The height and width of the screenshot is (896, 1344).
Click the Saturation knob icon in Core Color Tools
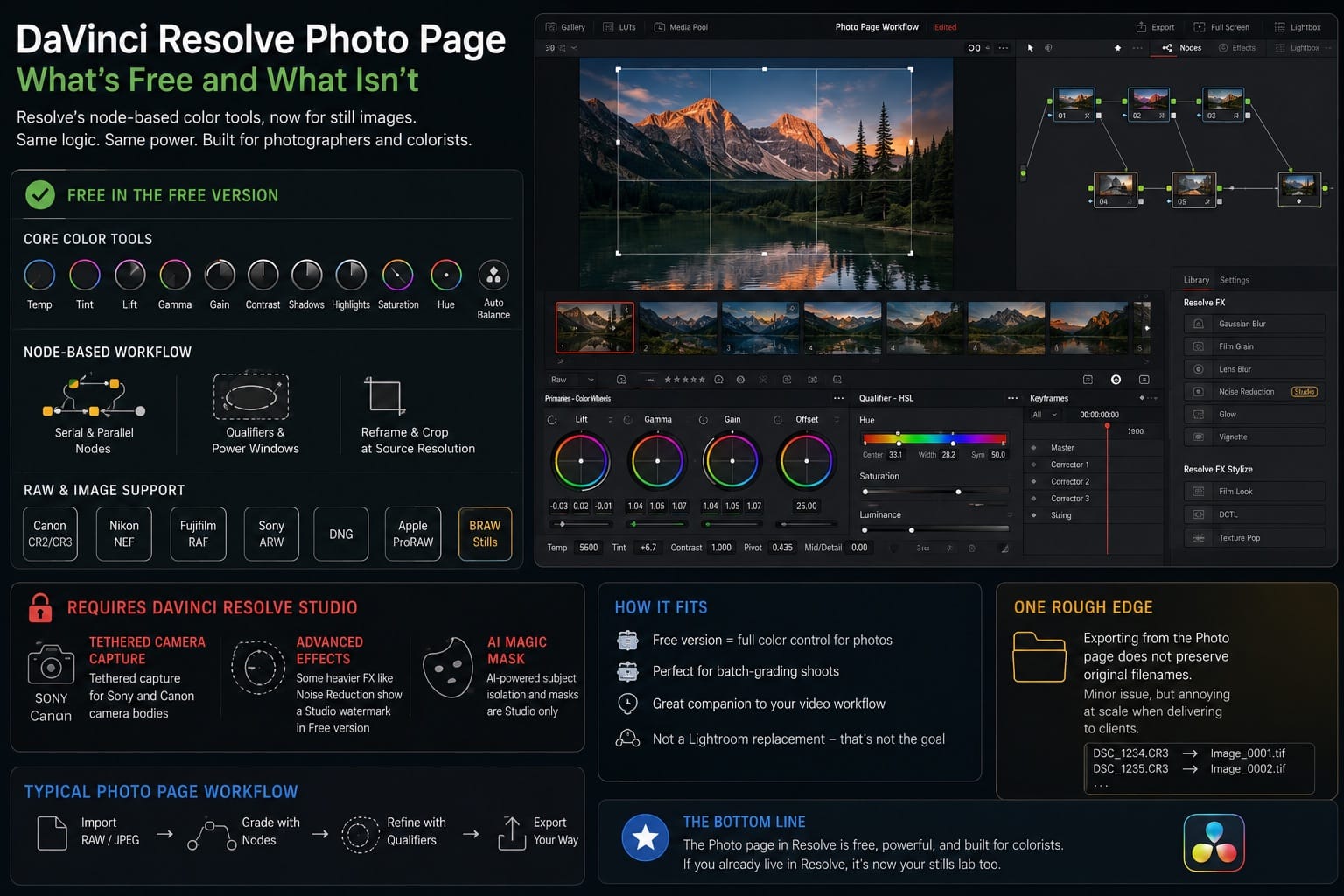[397, 275]
